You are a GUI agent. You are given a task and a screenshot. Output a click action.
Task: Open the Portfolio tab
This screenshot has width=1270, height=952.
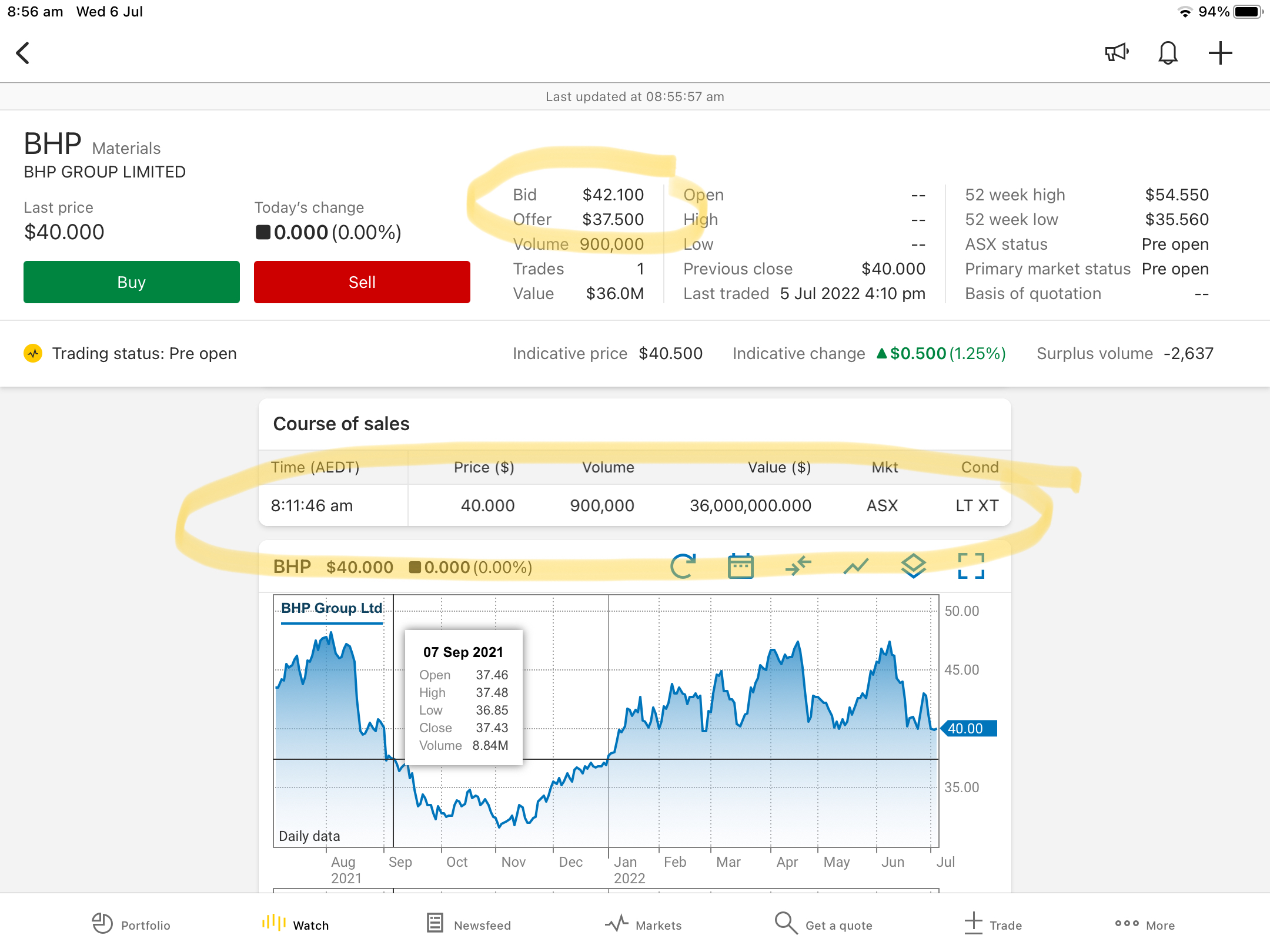point(131,924)
